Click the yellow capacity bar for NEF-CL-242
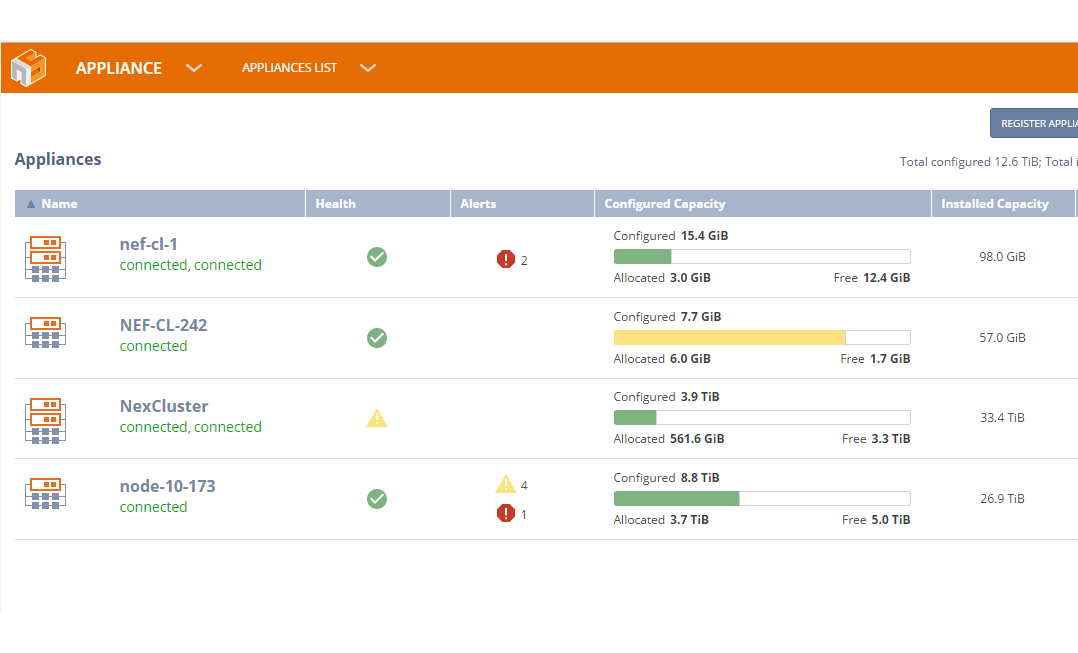The image size is (1078, 653). (762, 337)
